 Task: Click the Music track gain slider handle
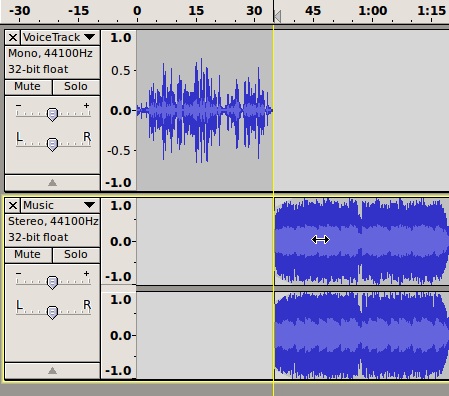coord(52,282)
